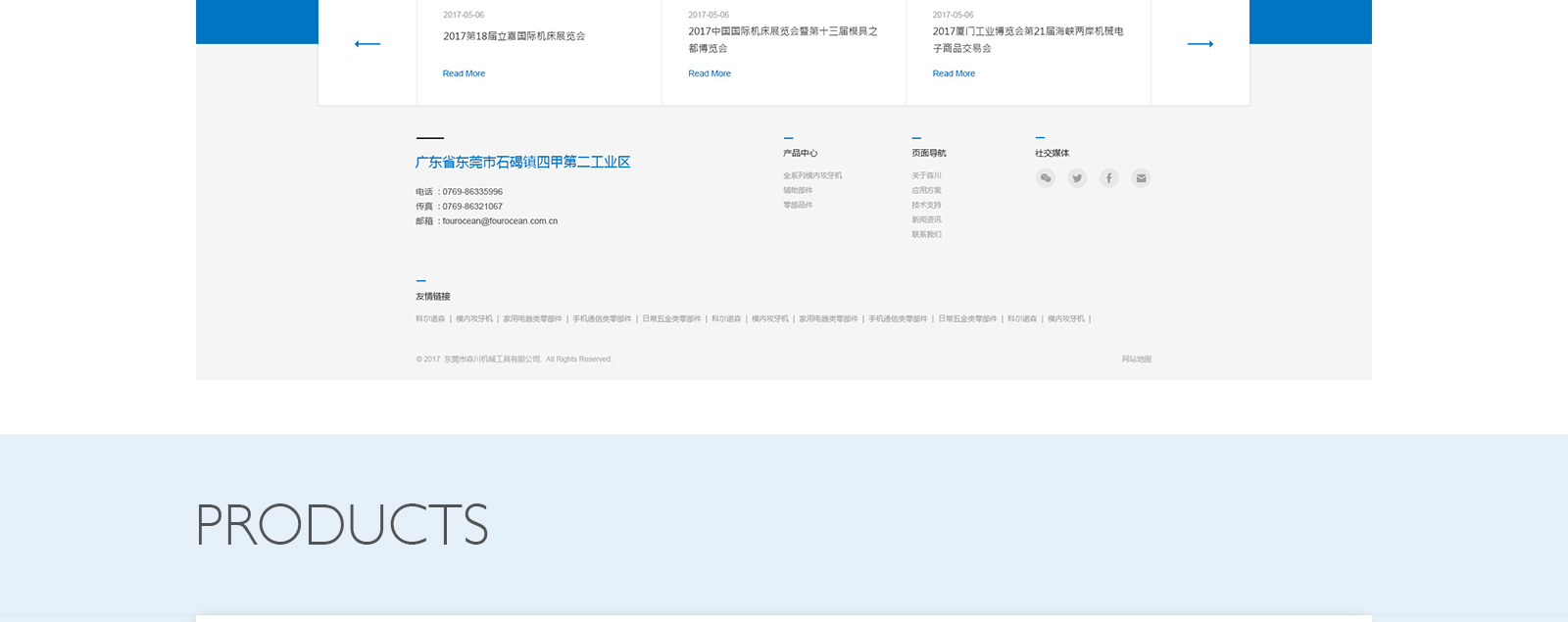This screenshot has width=1568, height=622.
Task: Open the Facebook social media icon
Action: click(x=1108, y=178)
